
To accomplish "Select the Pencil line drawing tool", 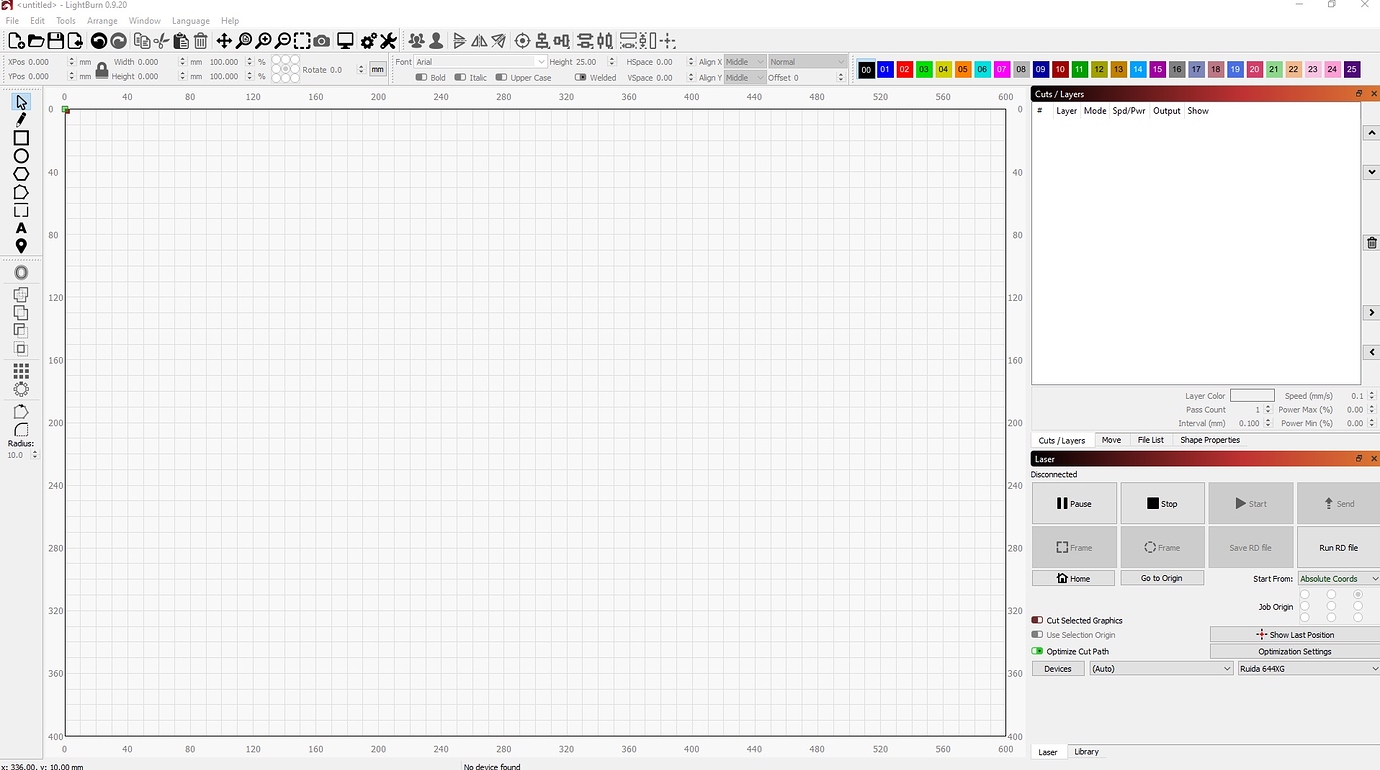I will tap(21, 119).
